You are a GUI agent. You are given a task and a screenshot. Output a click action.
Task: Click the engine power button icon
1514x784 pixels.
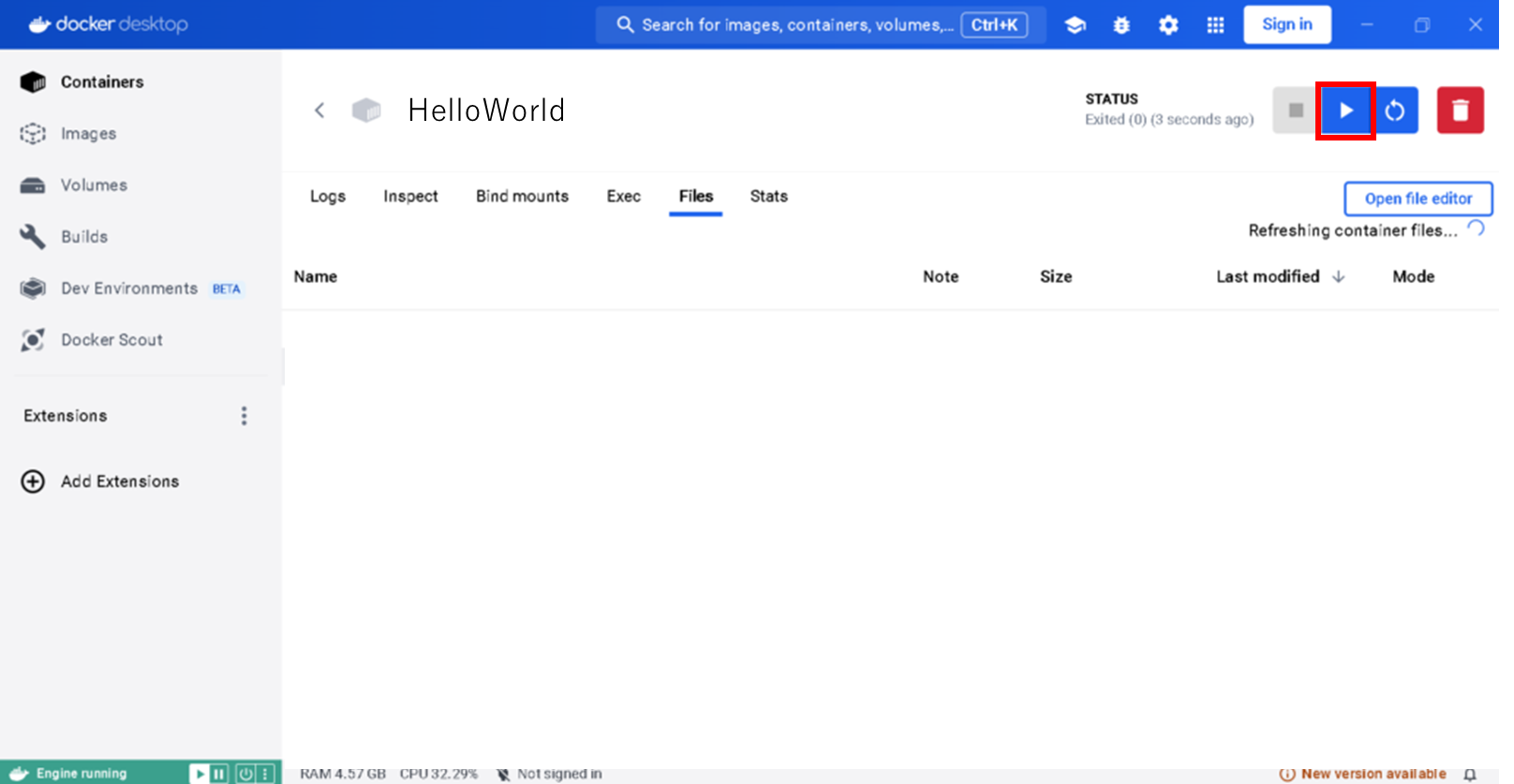pos(245,774)
